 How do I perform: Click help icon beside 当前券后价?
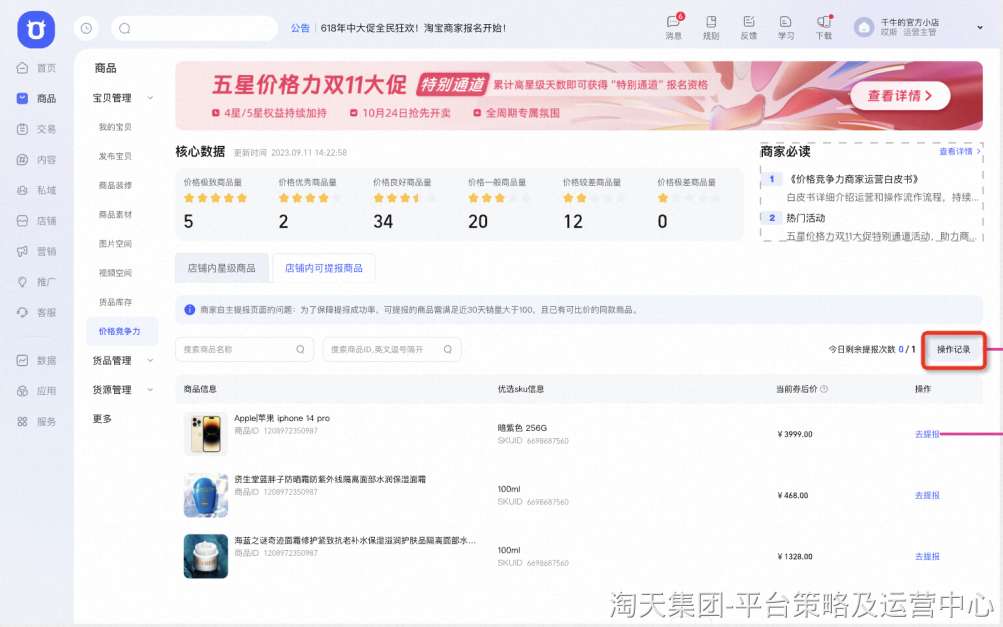[824, 389]
